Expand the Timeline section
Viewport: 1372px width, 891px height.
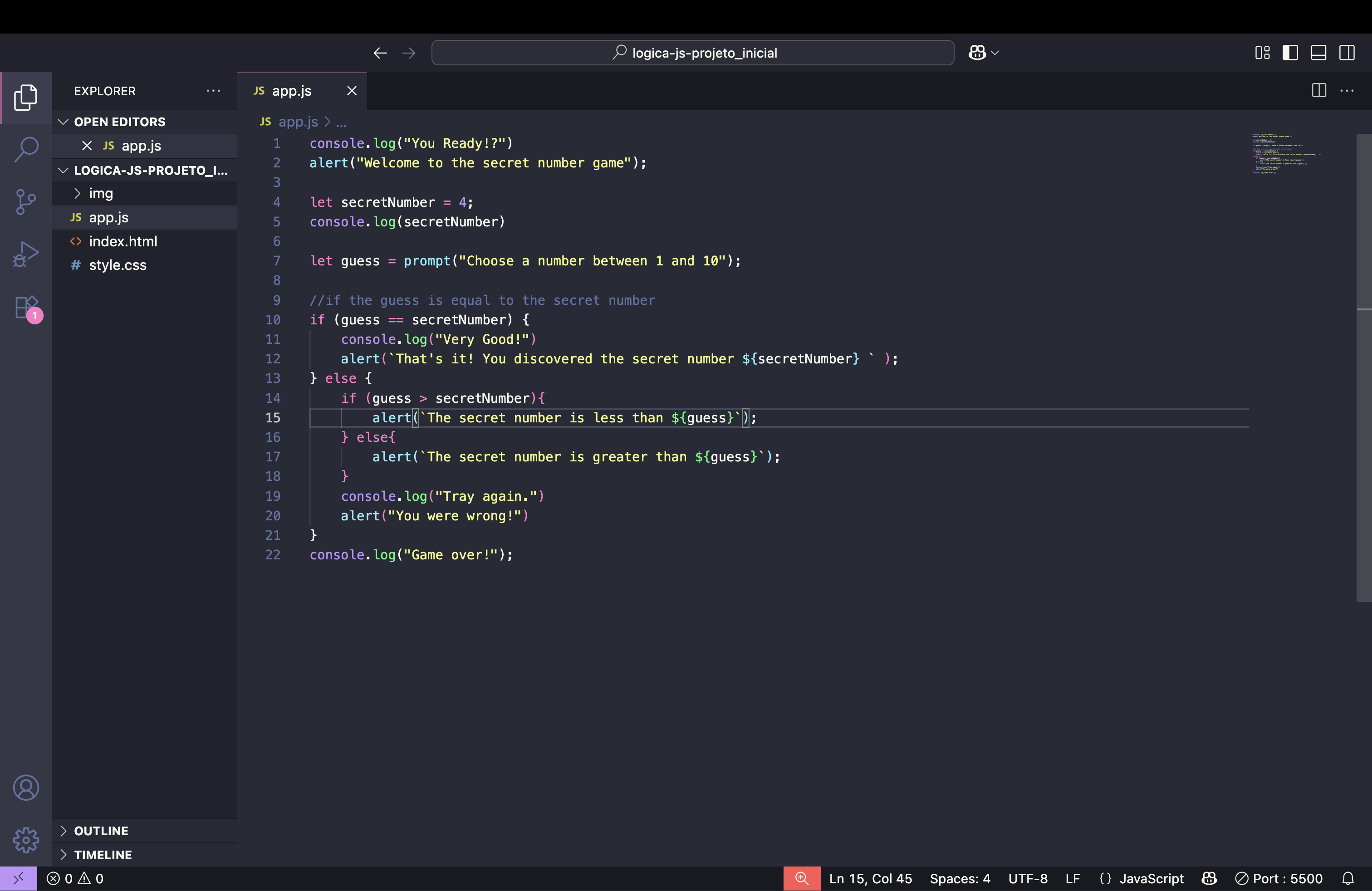coord(145,855)
